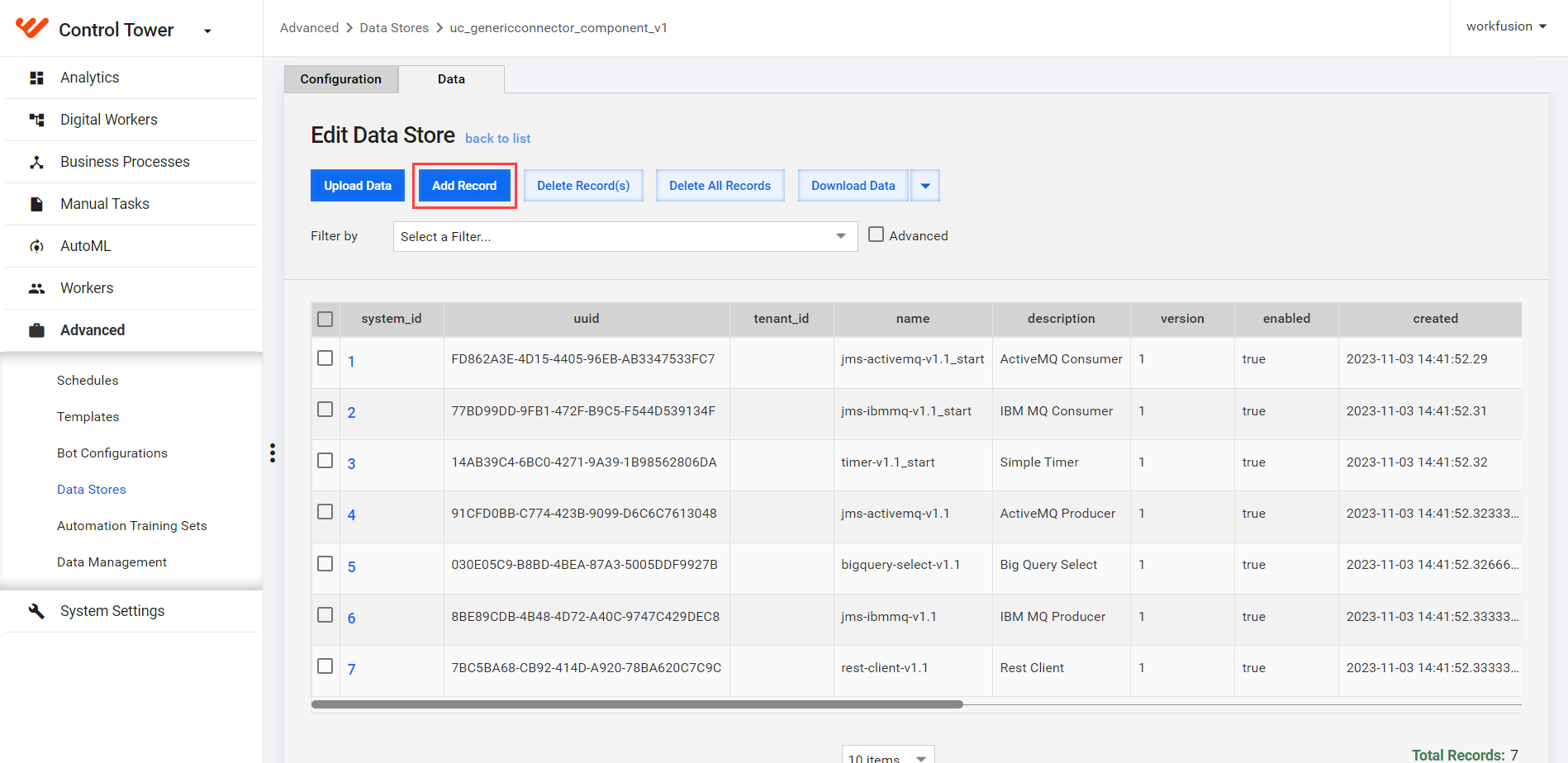Follow the back to list link
This screenshot has width=1568, height=763.
tap(498, 139)
